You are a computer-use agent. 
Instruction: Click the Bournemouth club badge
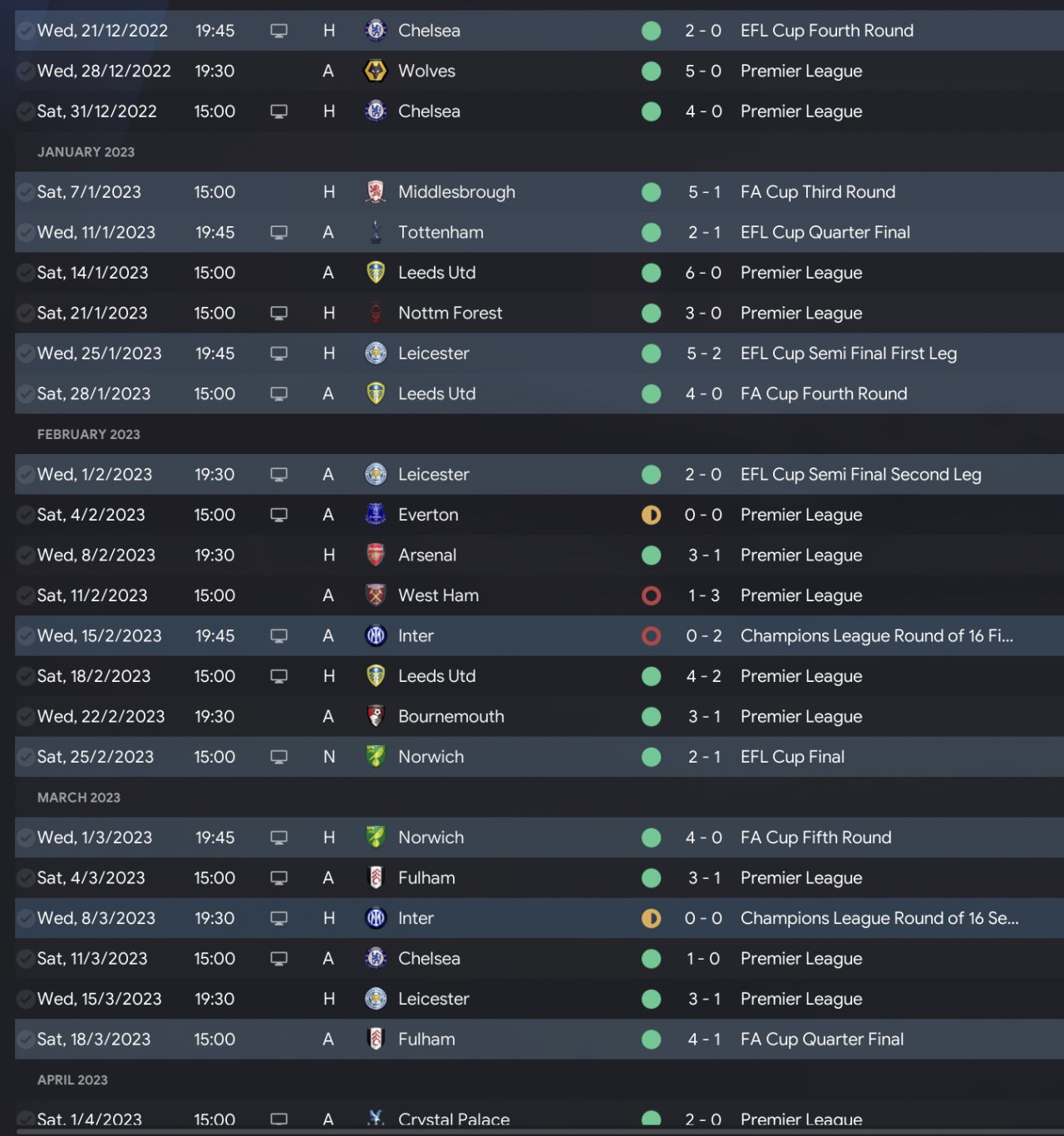pos(376,717)
